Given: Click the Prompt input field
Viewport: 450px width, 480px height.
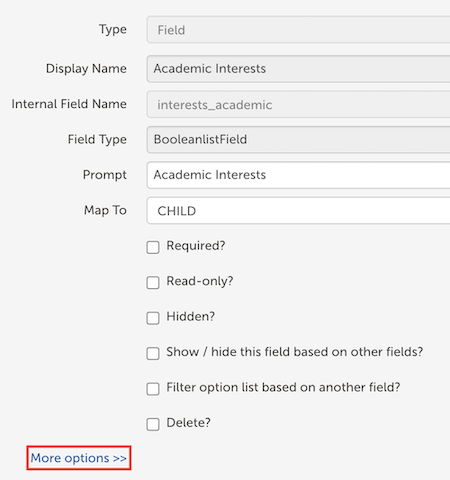Looking at the screenshot, I should (x=298, y=175).
